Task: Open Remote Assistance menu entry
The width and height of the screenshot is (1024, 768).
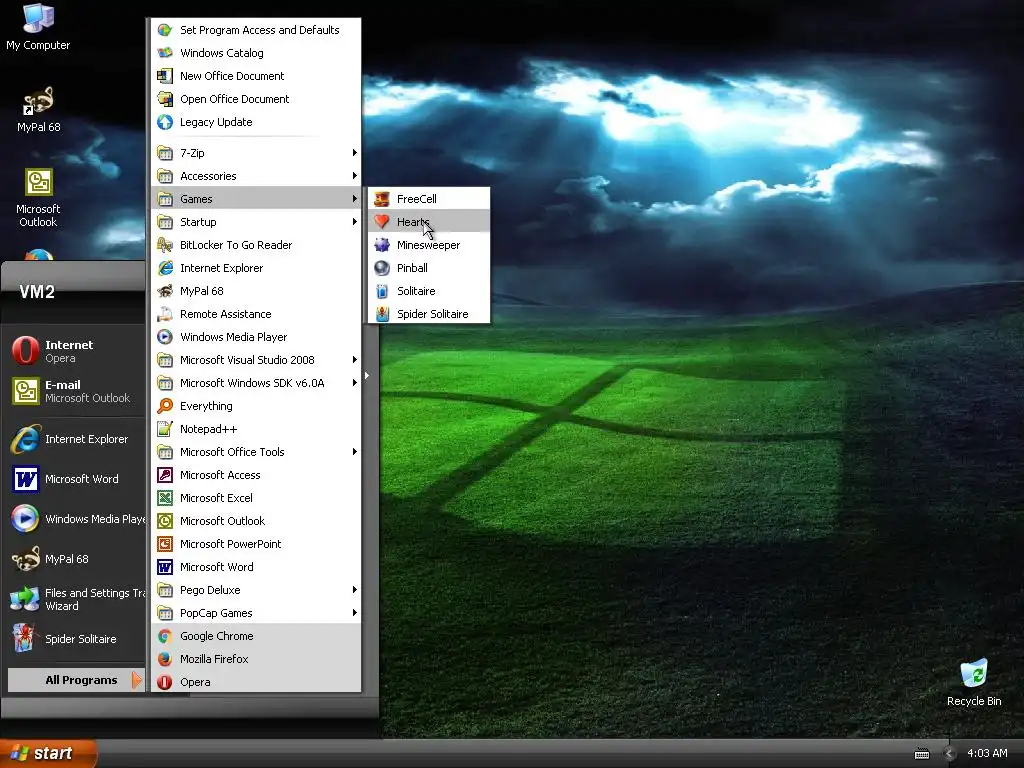Action: (x=256, y=314)
